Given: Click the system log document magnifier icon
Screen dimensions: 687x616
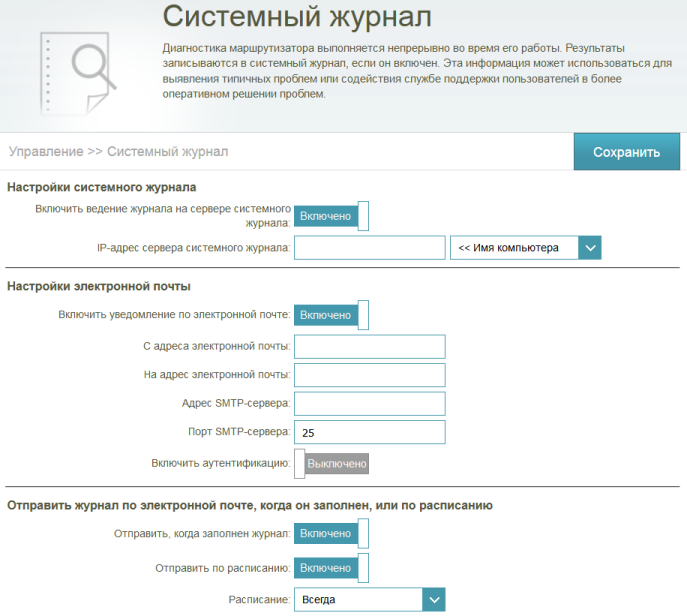Looking at the screenshot, I should pos(78,73).
